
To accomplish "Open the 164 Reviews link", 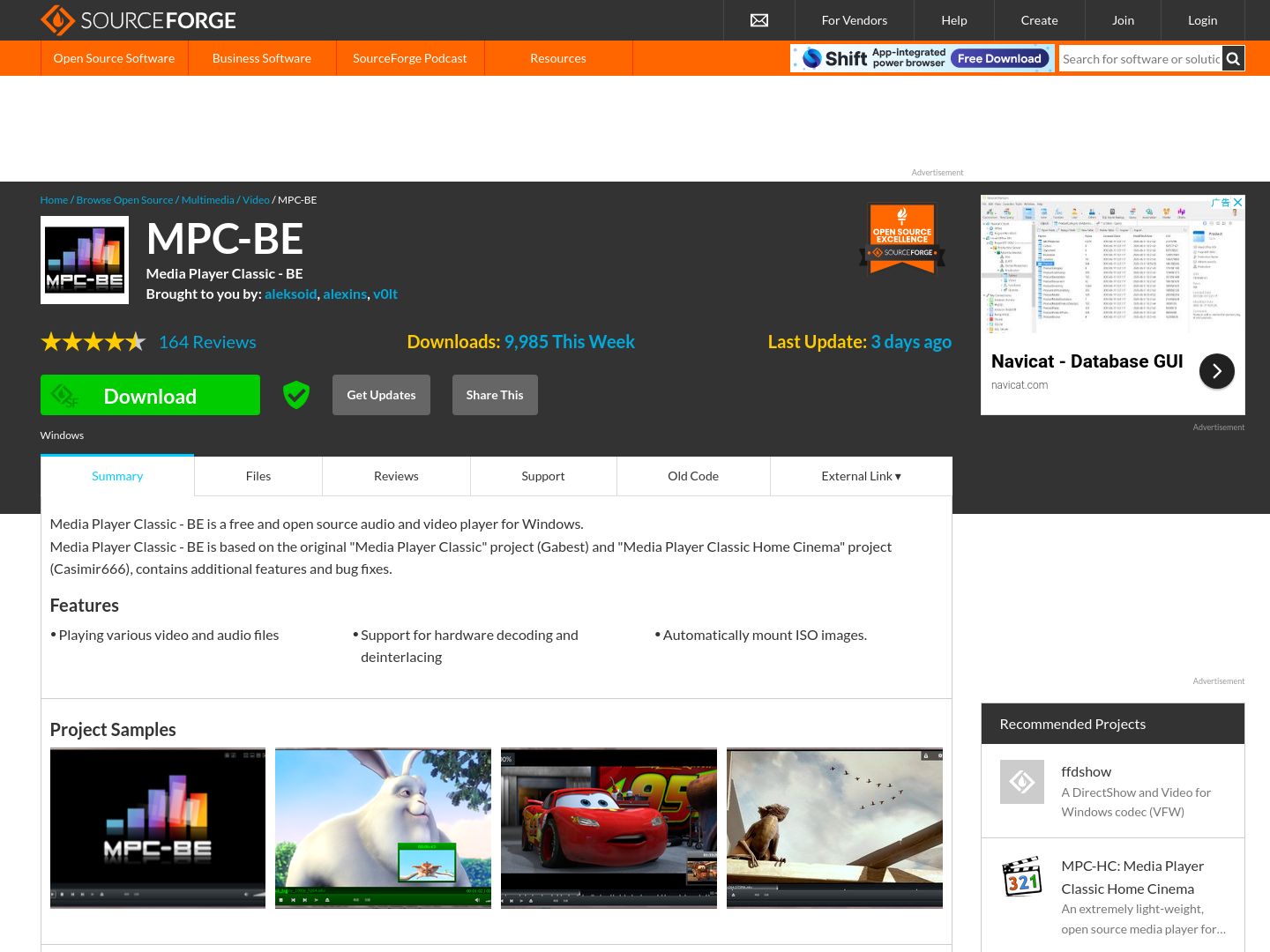I will pyautogui.click(x=207, y=342).
